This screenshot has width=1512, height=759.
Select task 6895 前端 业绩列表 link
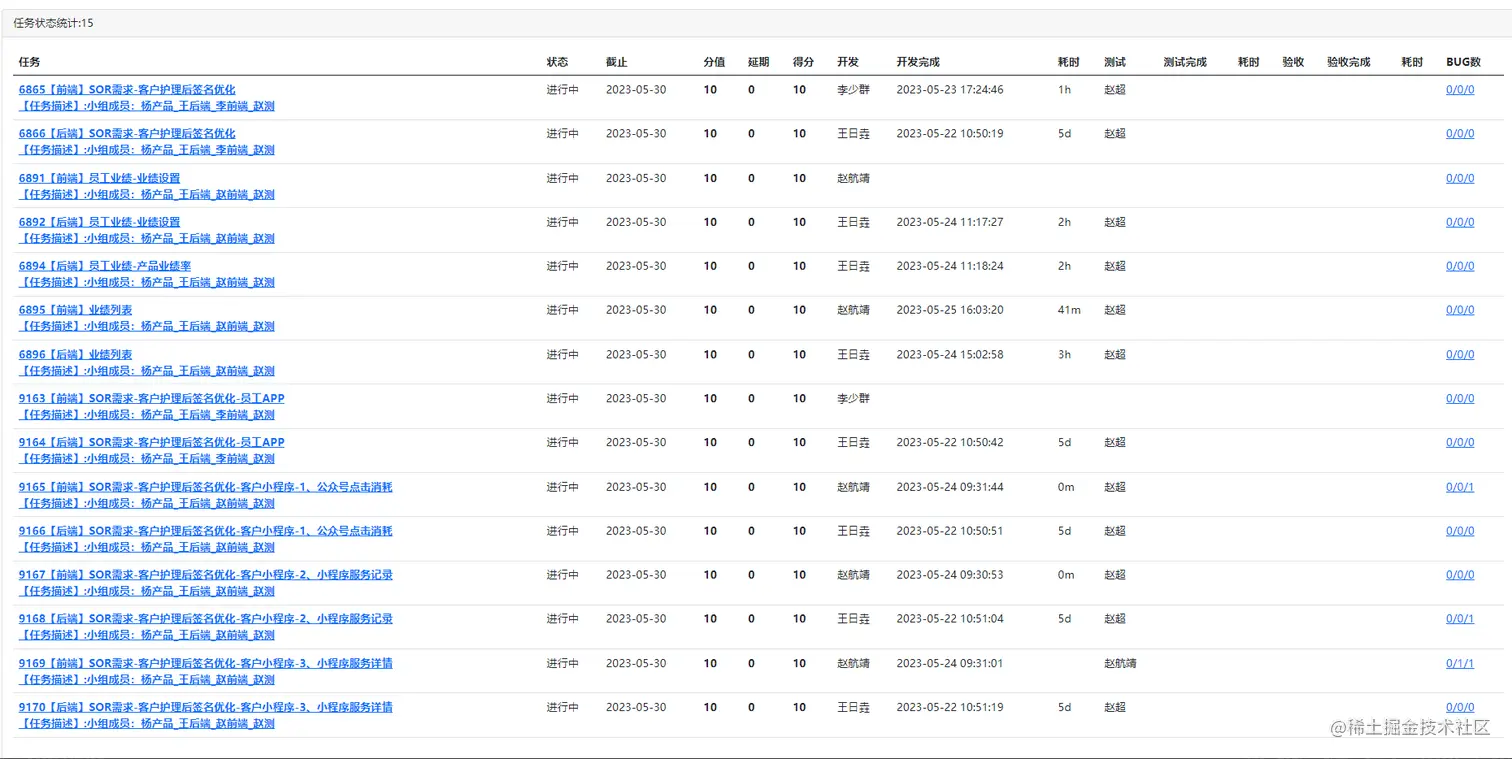(x=75, y=310)
